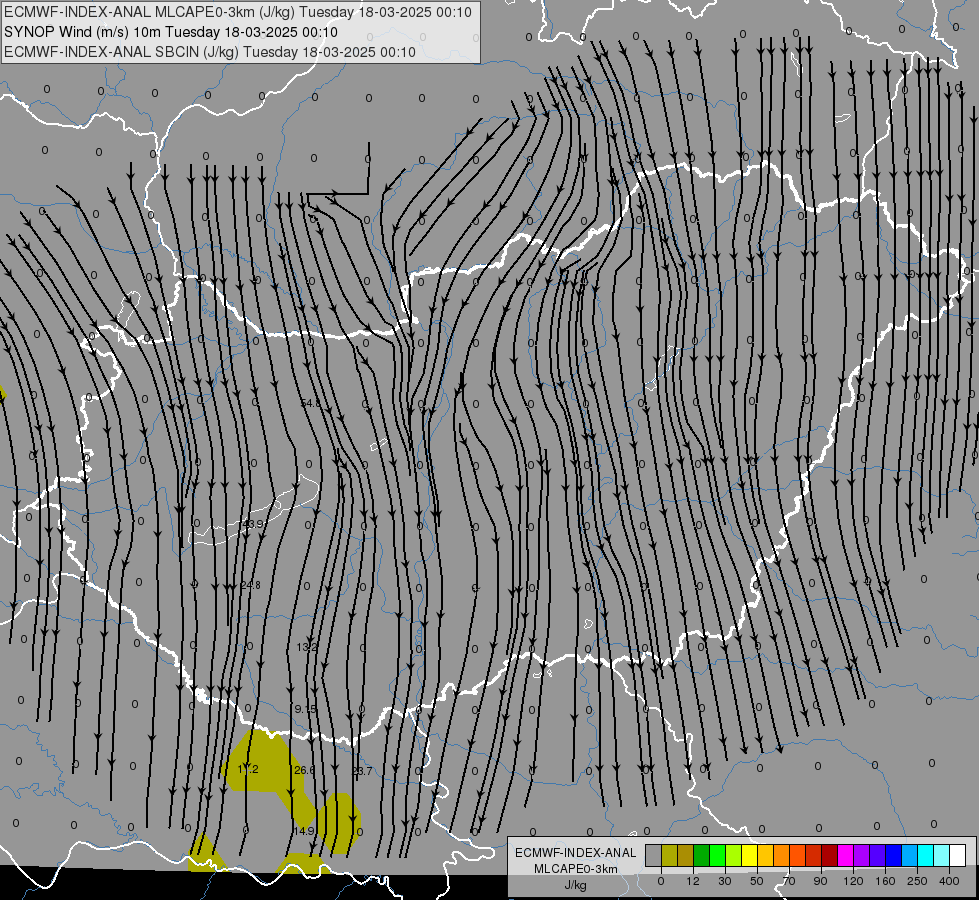This screenshot has height=900, width=979.
Task: Click the 160 tick label on legend
Action: click(885, 881)
